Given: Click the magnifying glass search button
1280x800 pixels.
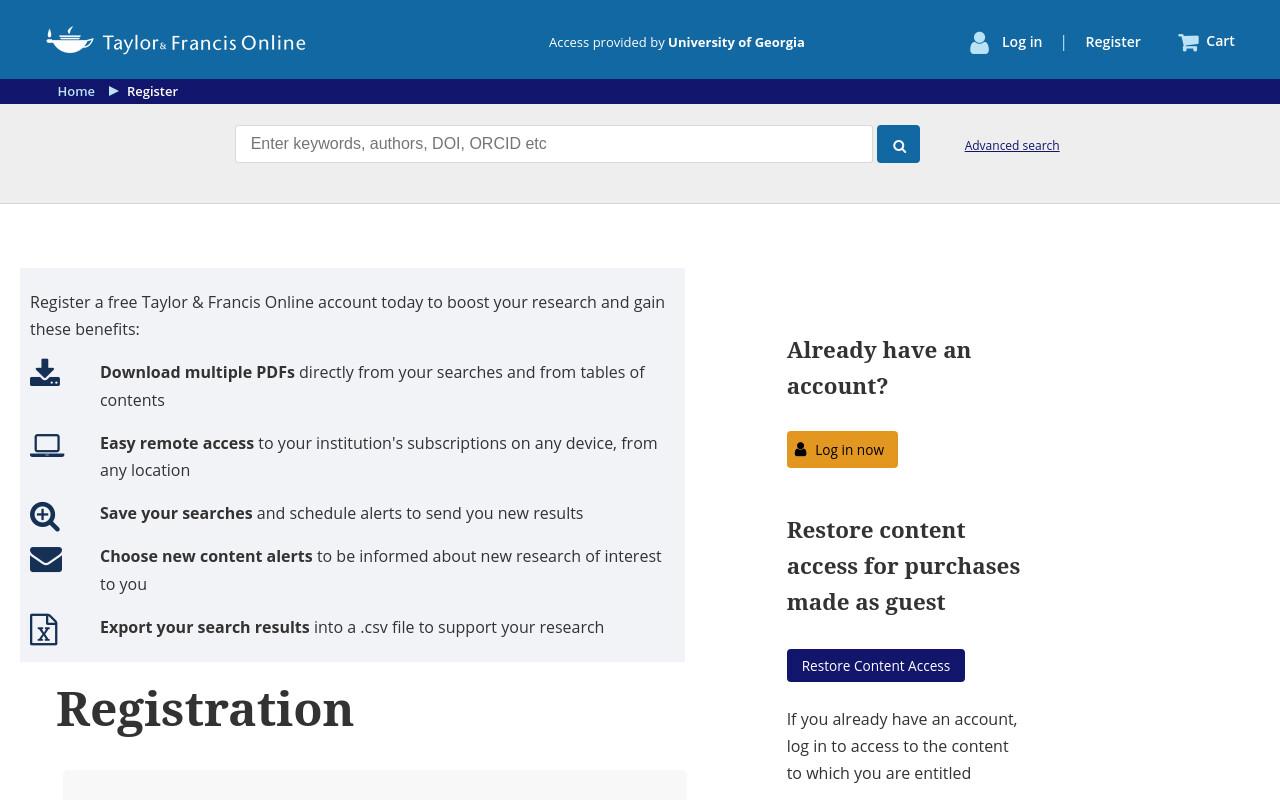Looking at the screenshot, I should 898,145.
